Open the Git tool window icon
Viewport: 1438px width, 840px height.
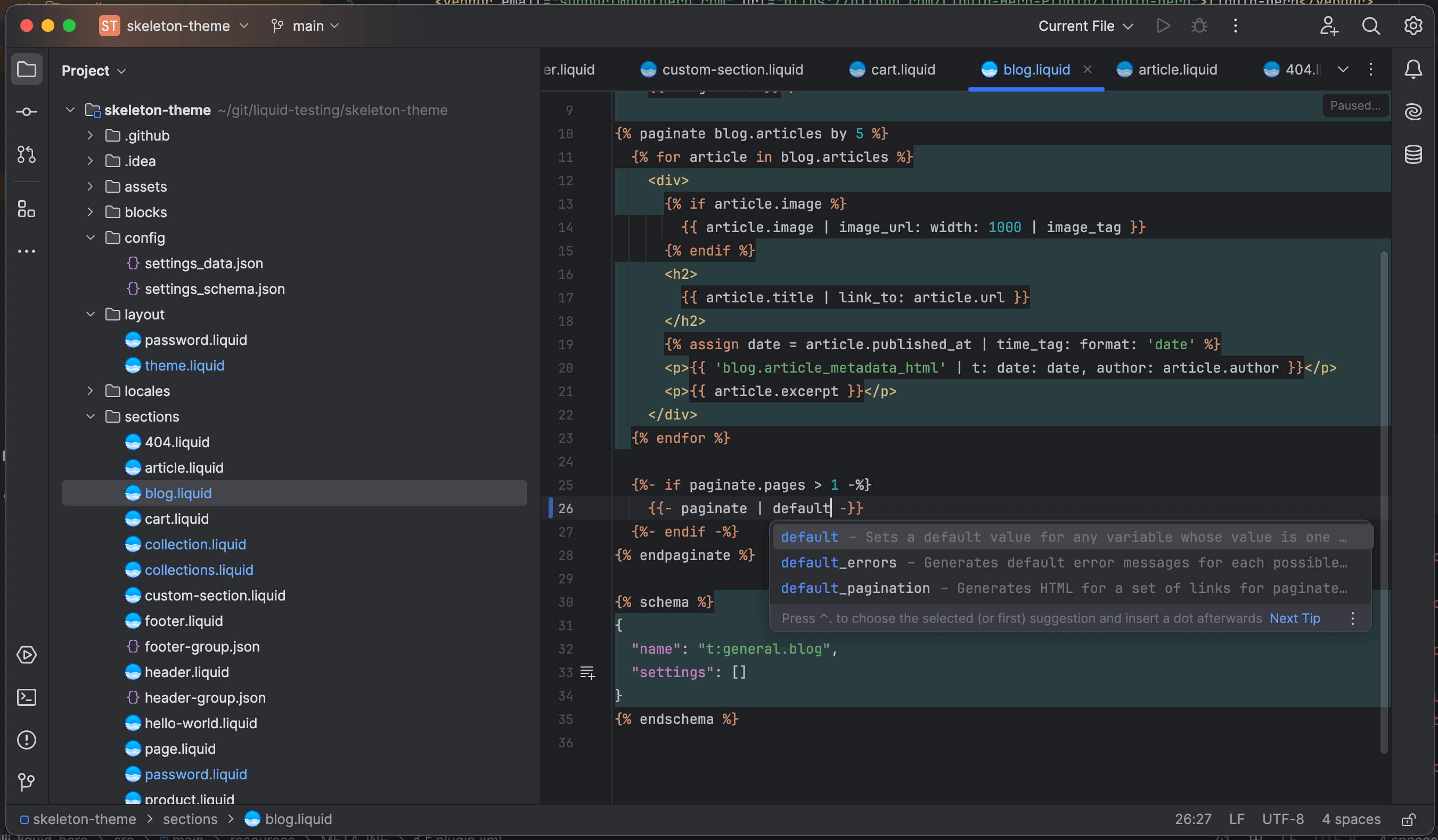pos(26,782)
